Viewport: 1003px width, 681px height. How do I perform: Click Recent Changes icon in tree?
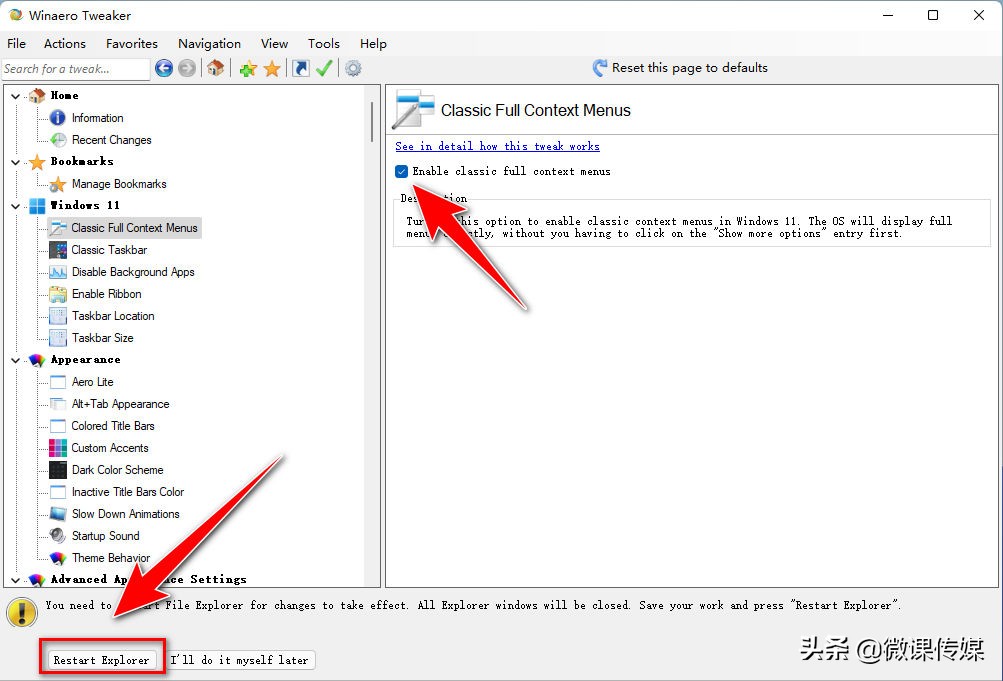click(58, 140)
